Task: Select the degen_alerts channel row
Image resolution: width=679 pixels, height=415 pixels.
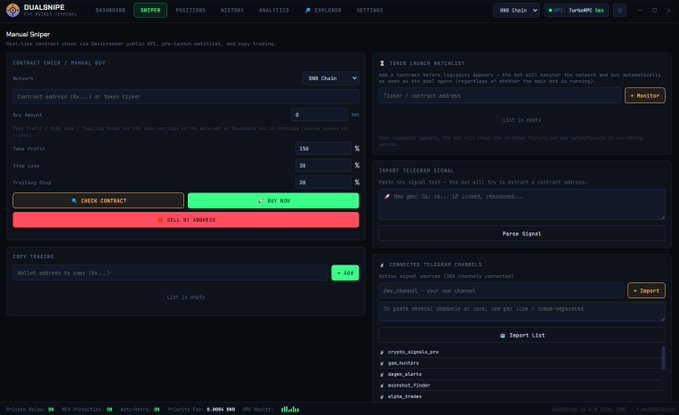Action: 520,374
